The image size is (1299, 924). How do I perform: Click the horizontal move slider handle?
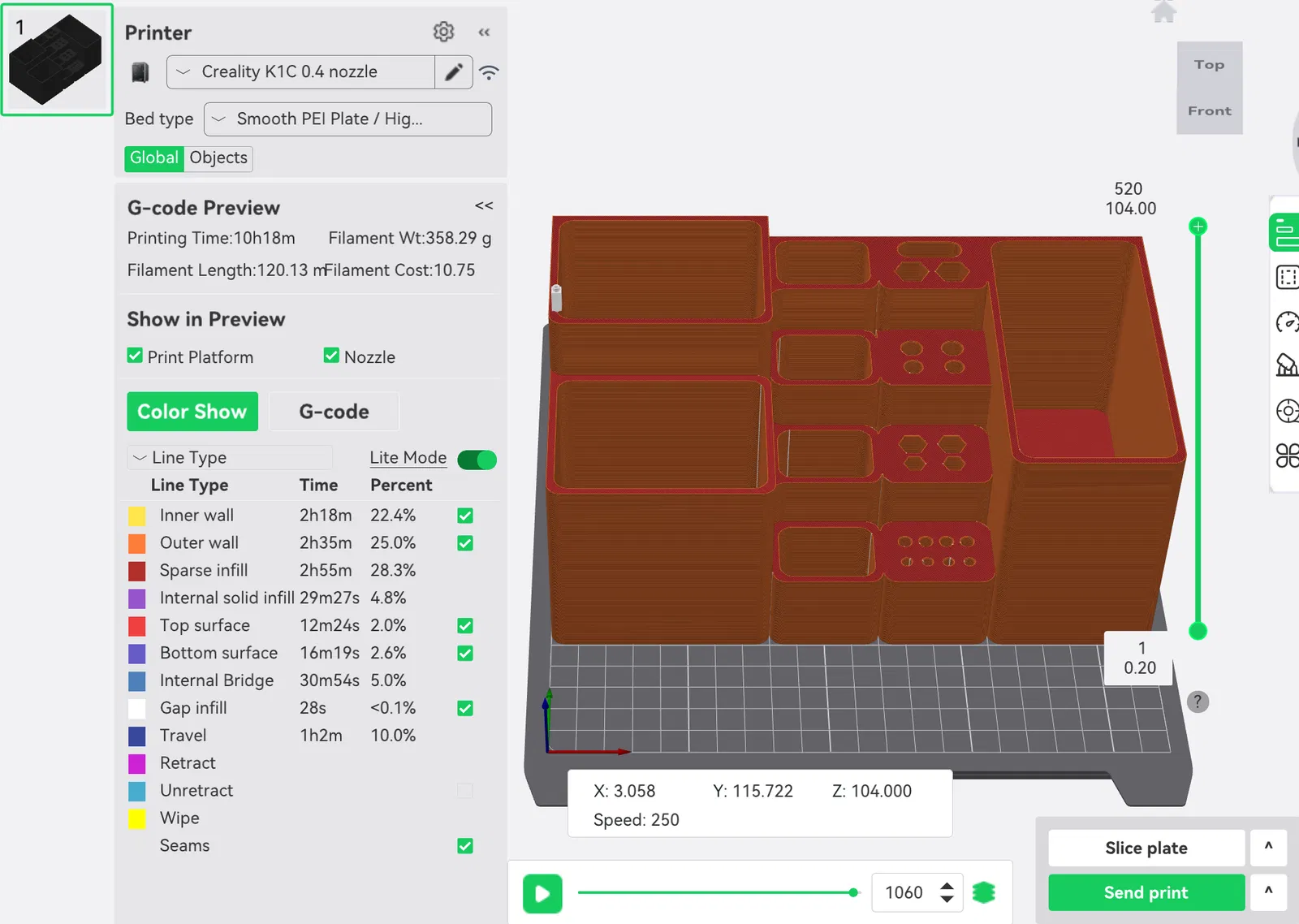click(x=853, y=892)
